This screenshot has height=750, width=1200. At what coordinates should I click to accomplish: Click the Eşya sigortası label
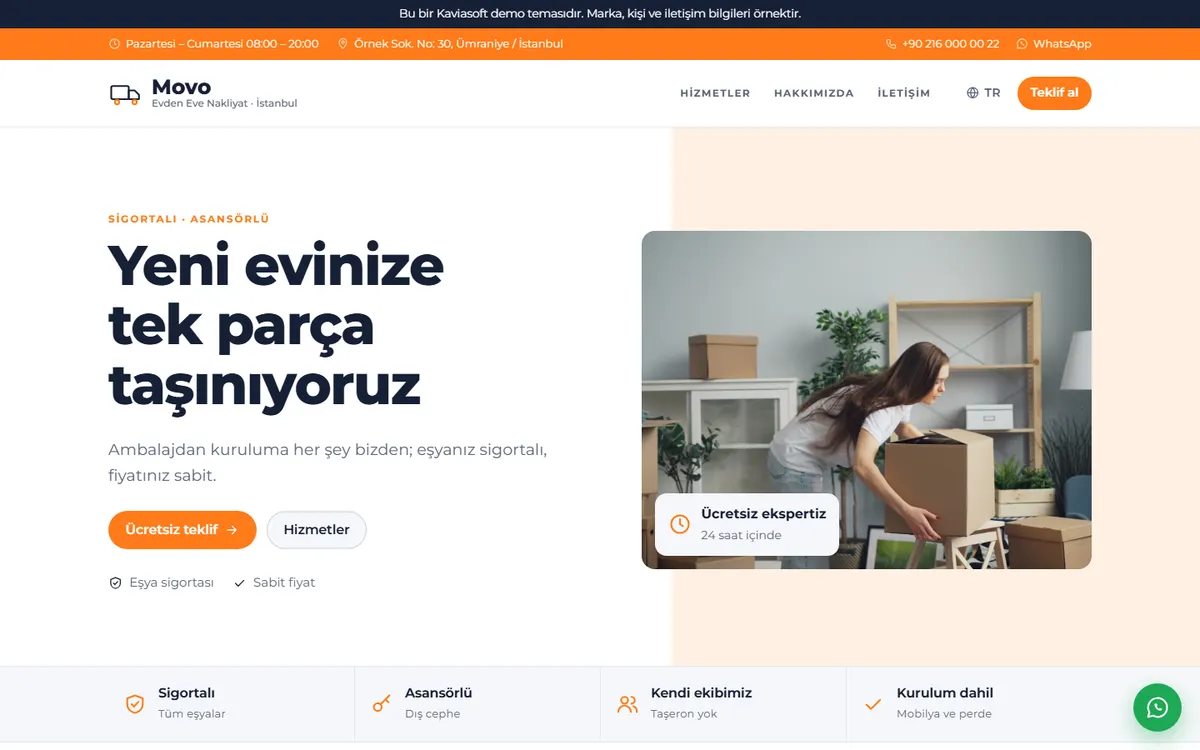click(x=171, y=583)
